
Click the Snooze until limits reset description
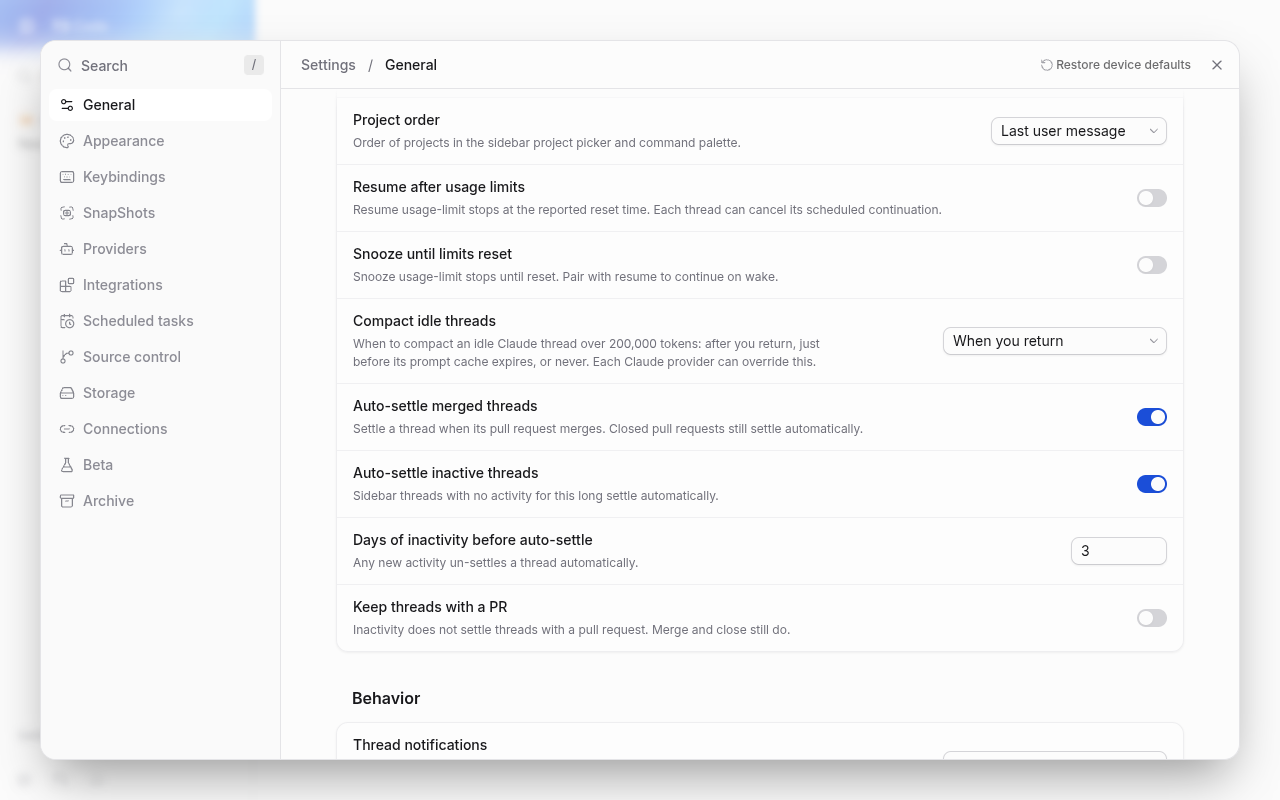[x=566, y=277]
